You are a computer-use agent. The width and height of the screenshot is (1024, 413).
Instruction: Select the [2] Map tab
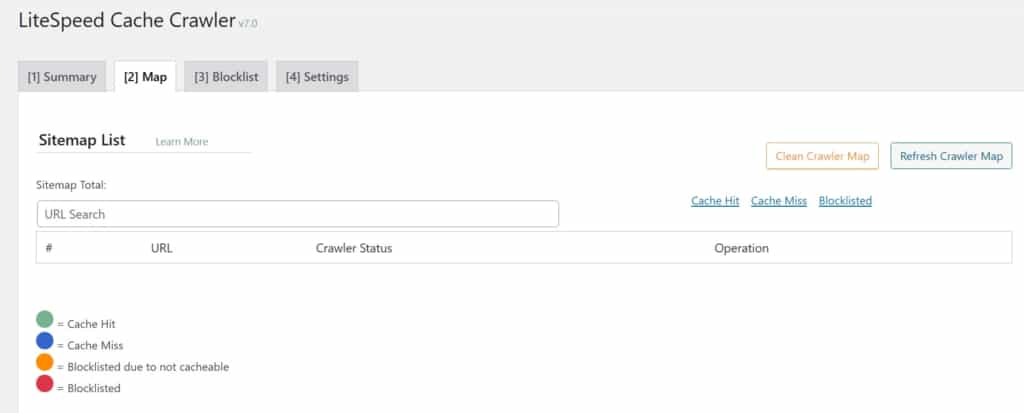[x=145, y=76]
